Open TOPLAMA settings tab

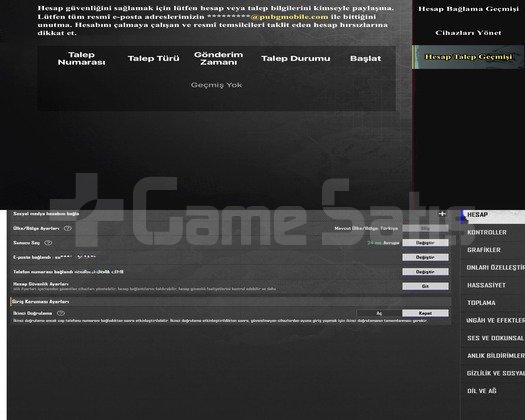point(481,303)
